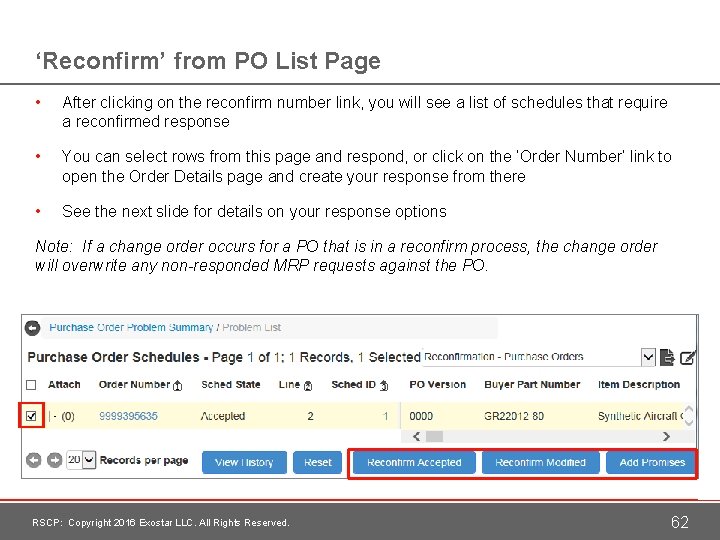
Task: Click the Reconfirm Accepted button
Action: [x=414, y=462]
